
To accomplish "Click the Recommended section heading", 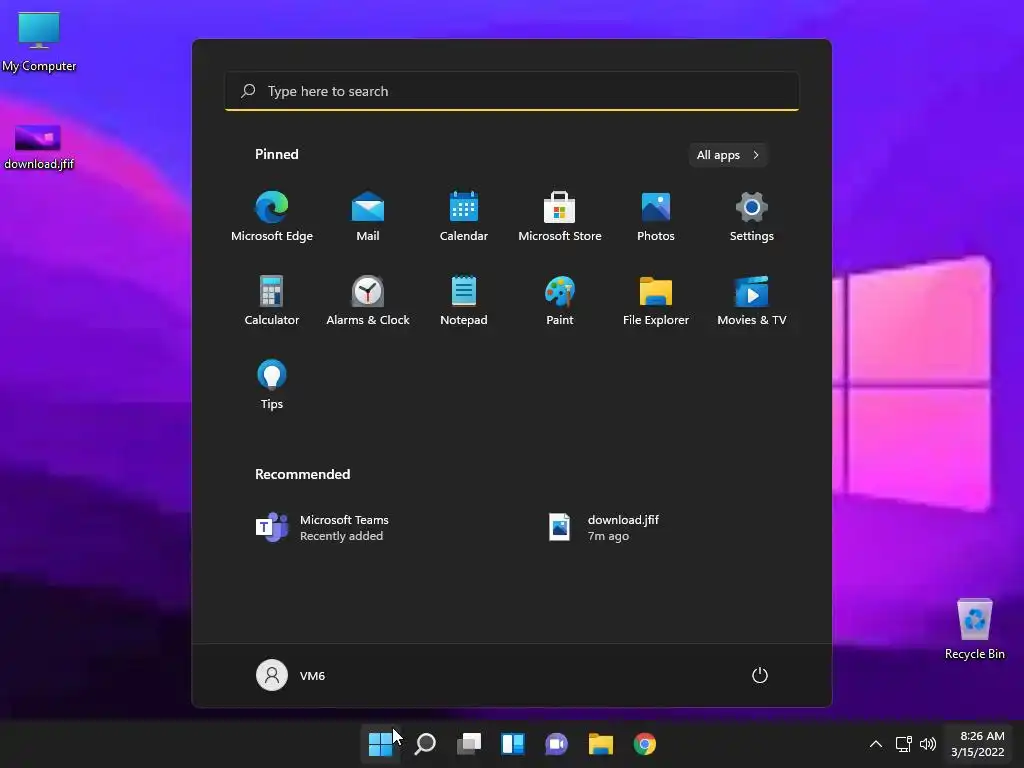I will (x=302, y=474).
